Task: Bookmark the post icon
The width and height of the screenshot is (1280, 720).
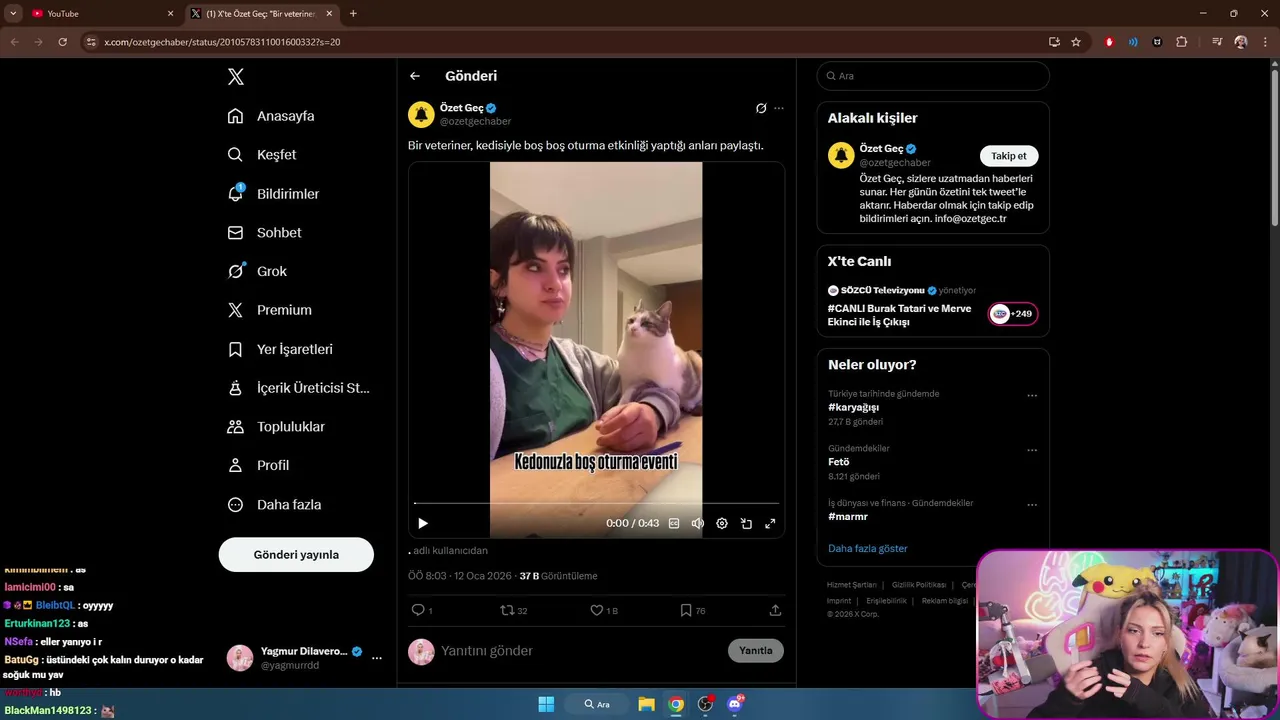Action: coord(686,610)
